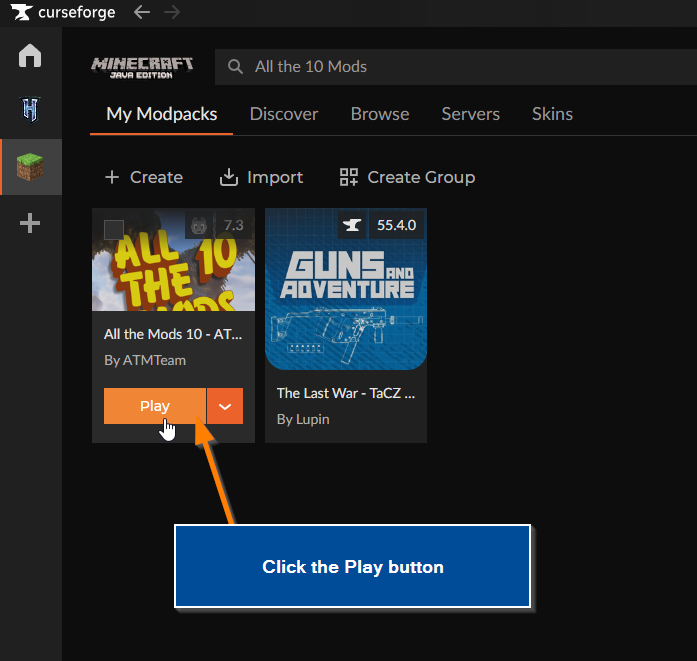697x661 pixels.
Task: Click The Last War - TaCZ title
Action: (346, 393)
